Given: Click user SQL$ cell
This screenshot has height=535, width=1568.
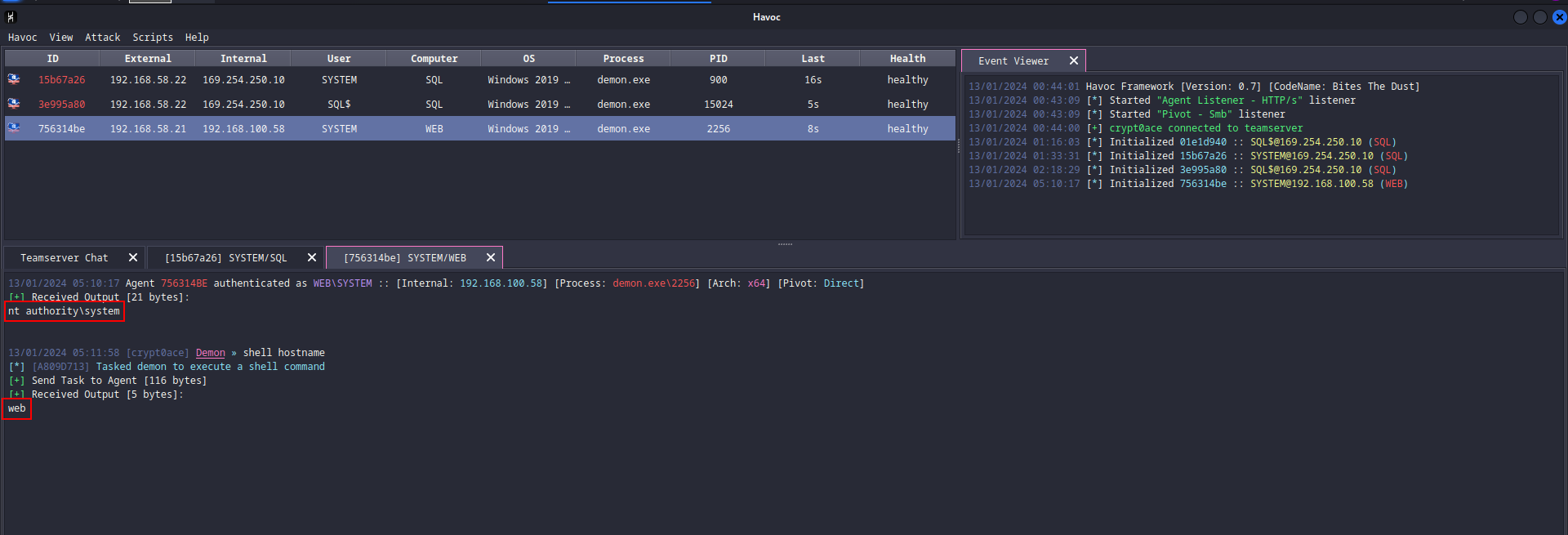Looking at the screenshot, I should [339, 105].
